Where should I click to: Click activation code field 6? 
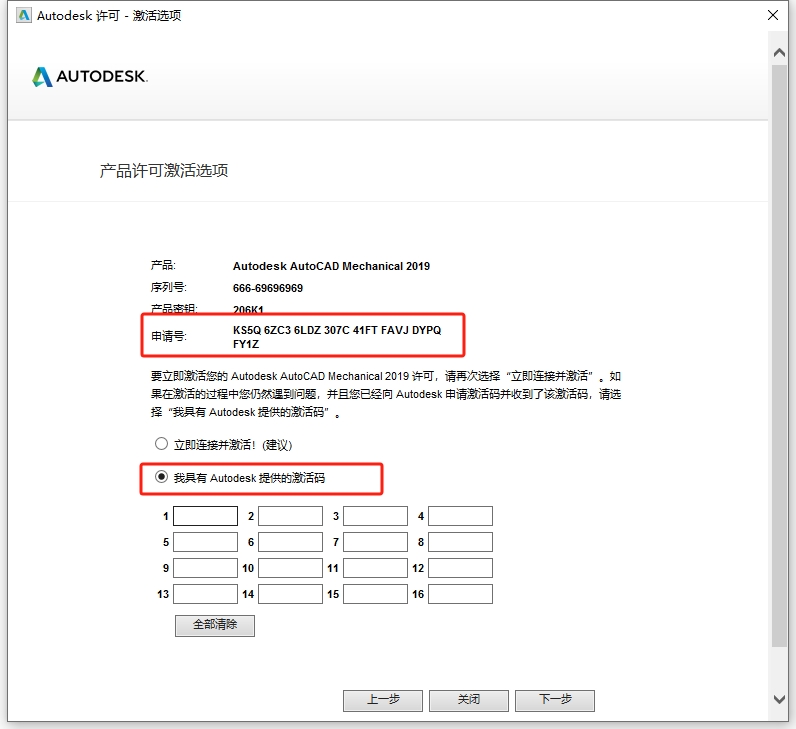[290, 542]
